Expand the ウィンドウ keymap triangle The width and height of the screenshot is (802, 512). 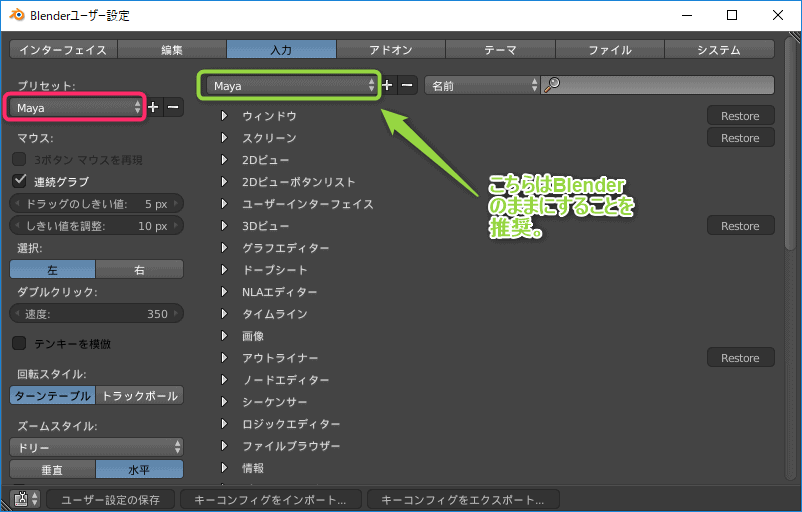coord(225,116)
